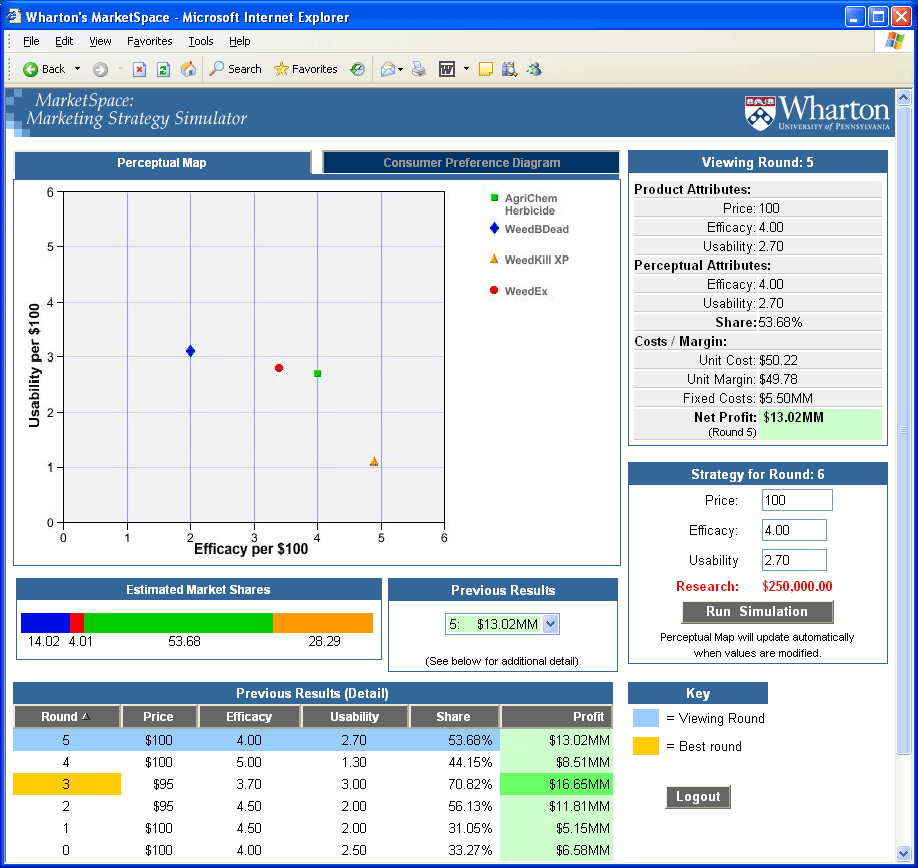Click the "$250,000.00" Research amount
The width and height of the screenshot is (918, 868).
(x=797, y=586)
